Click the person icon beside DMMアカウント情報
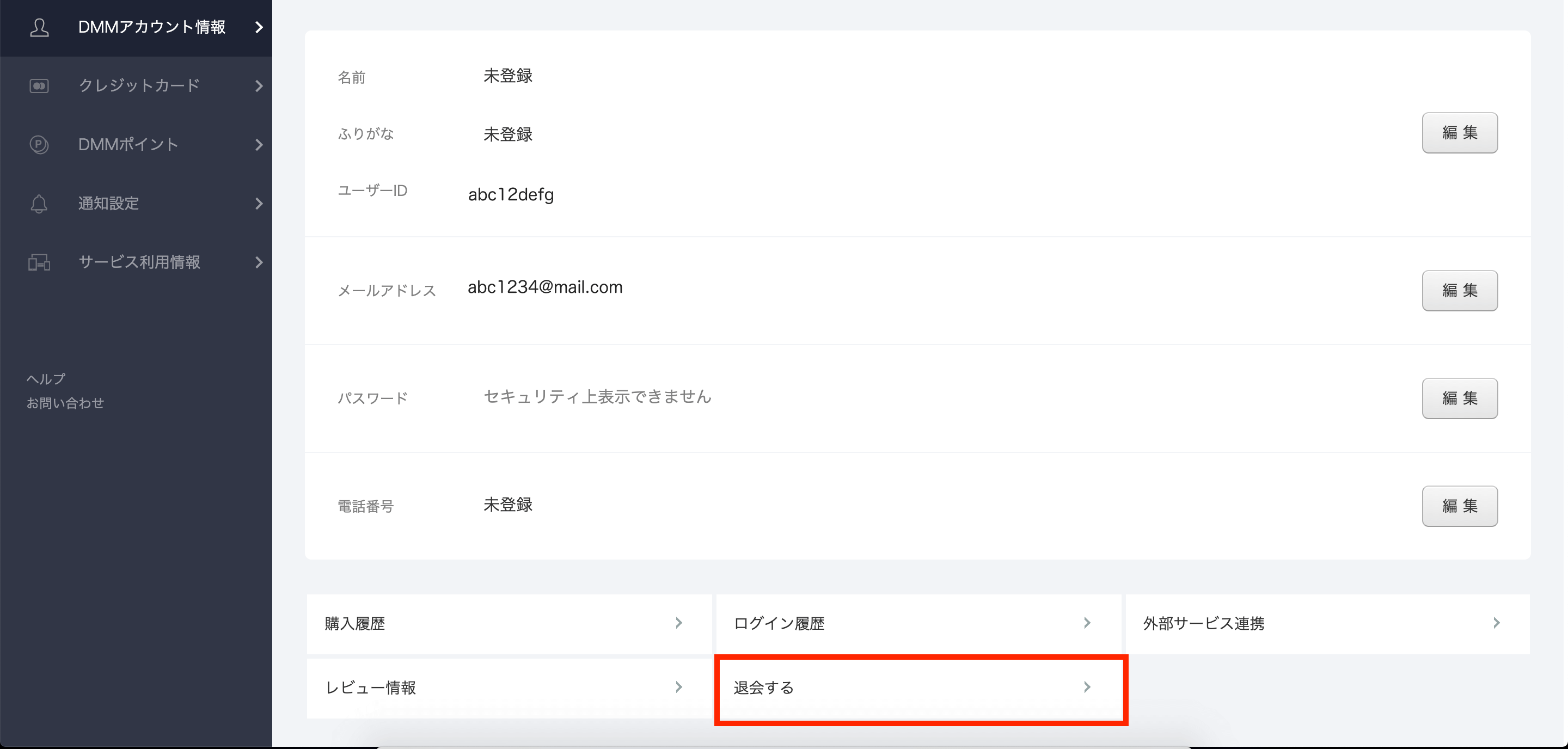The height and width of the screenshot is (749, 1568). (39, 27)
